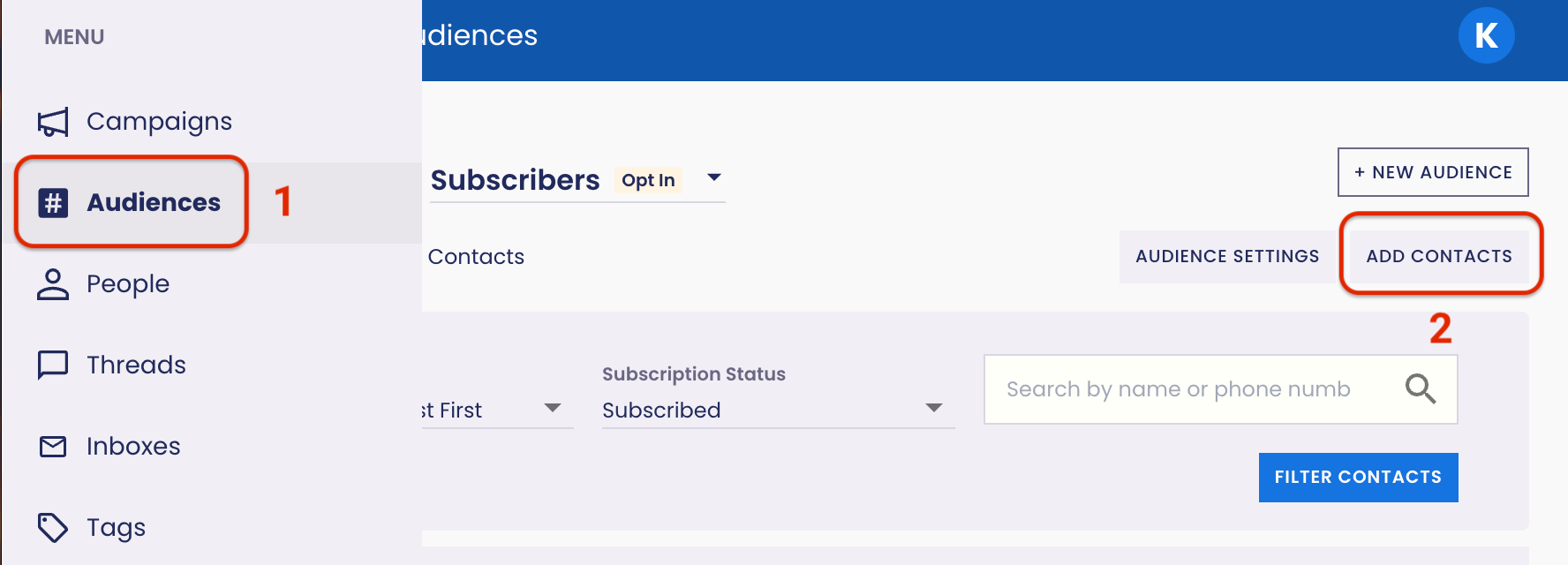This screenshot has height=565, width=1568.
Task: Go to People in the sidebar menu
Action: pyautogui.click(x=128, y=284)
